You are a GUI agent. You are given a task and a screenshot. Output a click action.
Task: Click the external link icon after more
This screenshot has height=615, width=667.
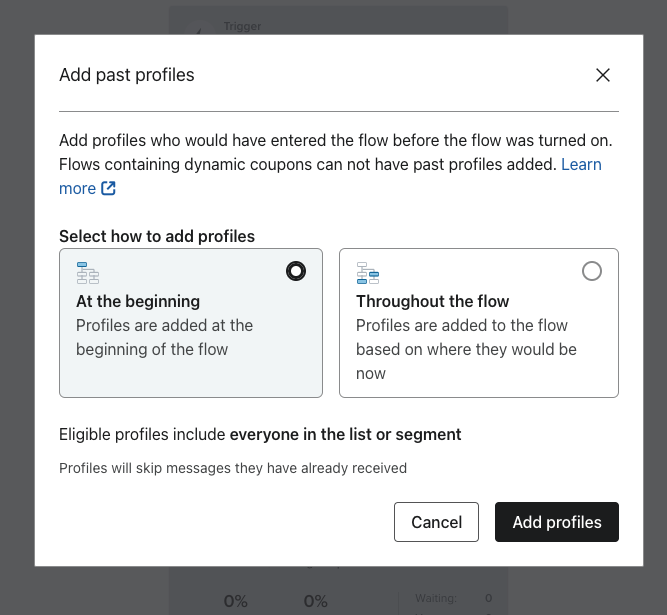pos(108,188)
